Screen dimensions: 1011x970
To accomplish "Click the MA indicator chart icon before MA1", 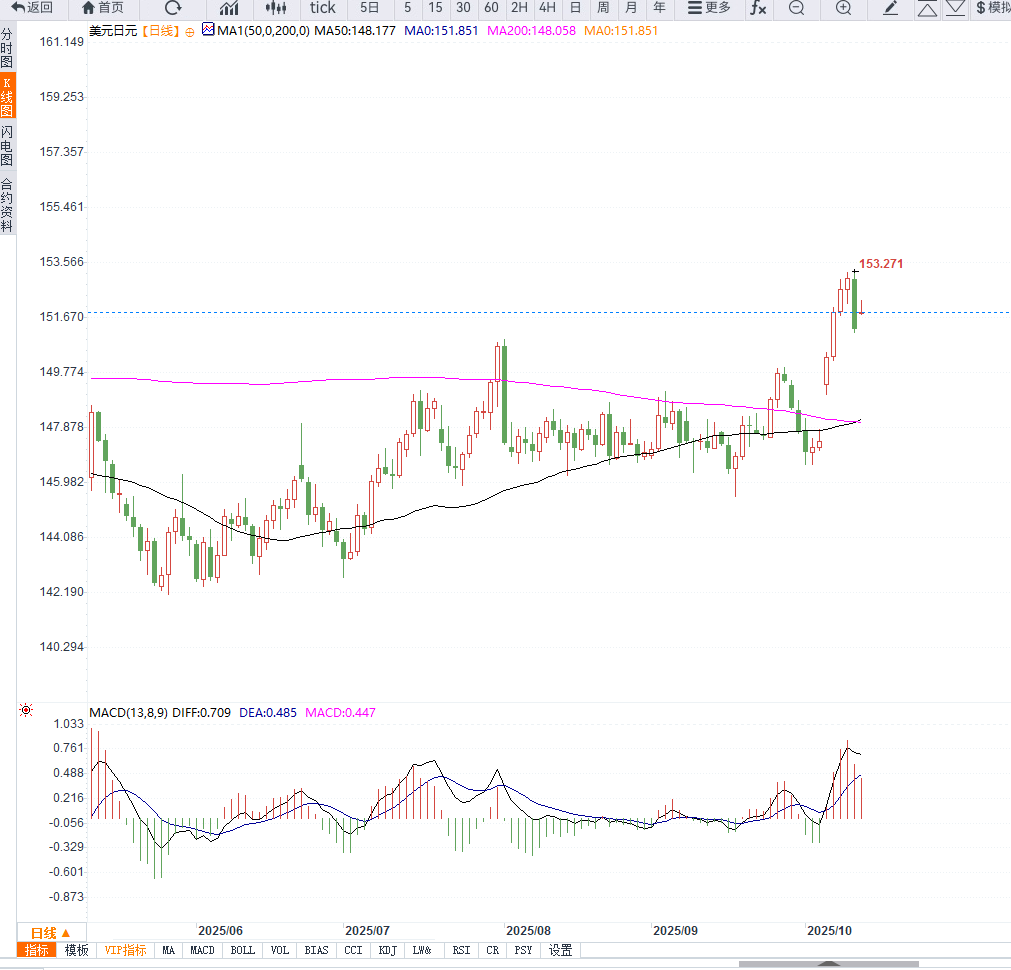I will point(208,29).
